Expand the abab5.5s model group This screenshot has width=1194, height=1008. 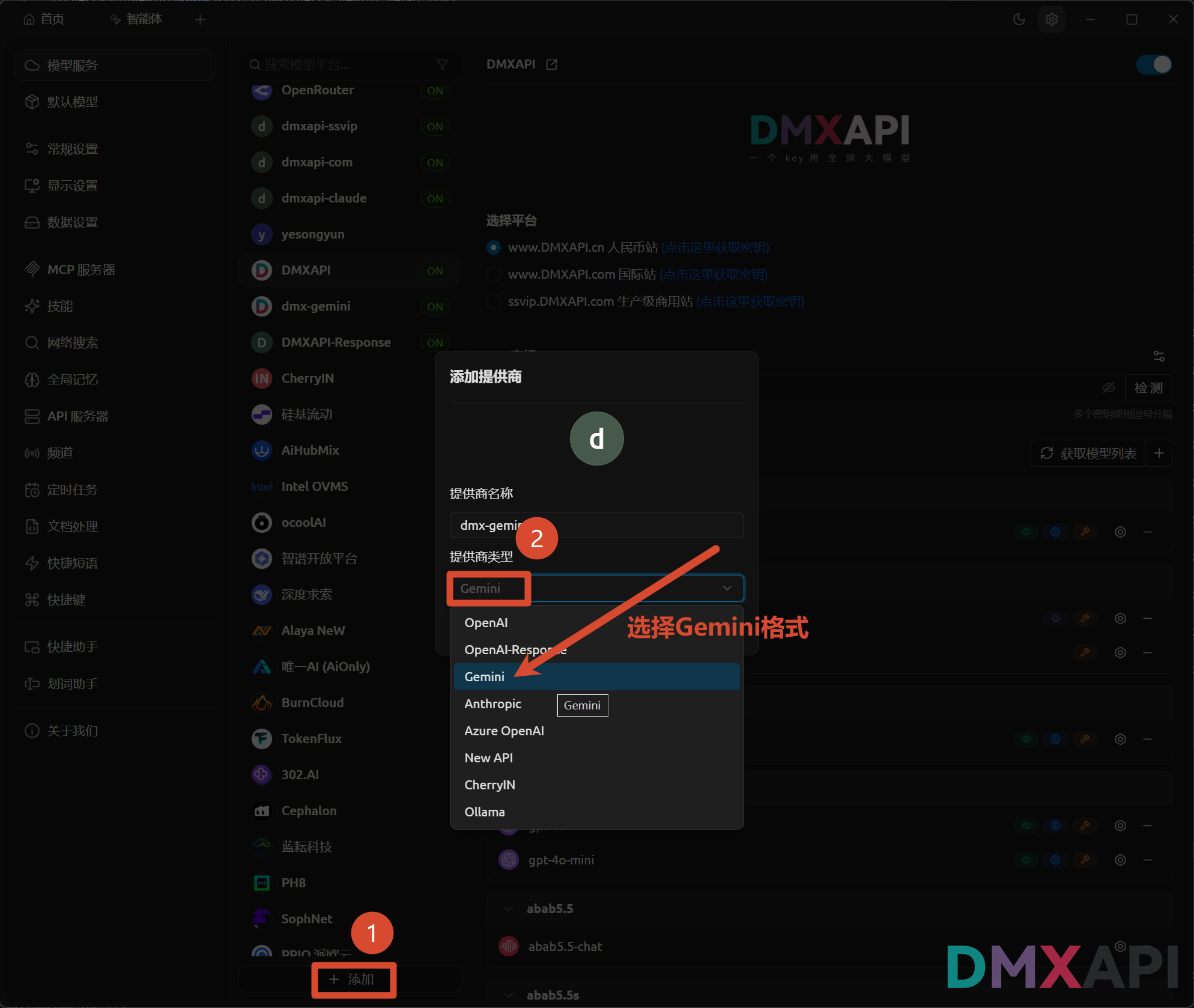click(x=509, y=995)
